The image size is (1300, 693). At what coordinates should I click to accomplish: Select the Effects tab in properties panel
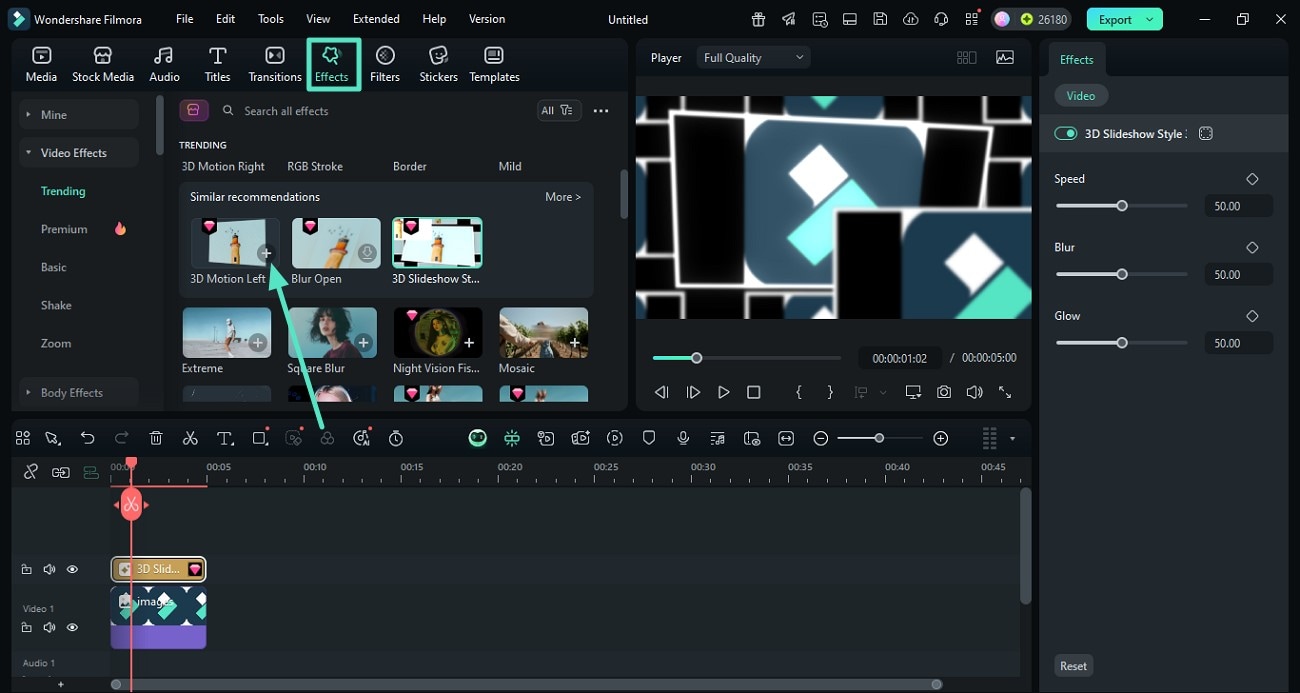point(1077,60)
